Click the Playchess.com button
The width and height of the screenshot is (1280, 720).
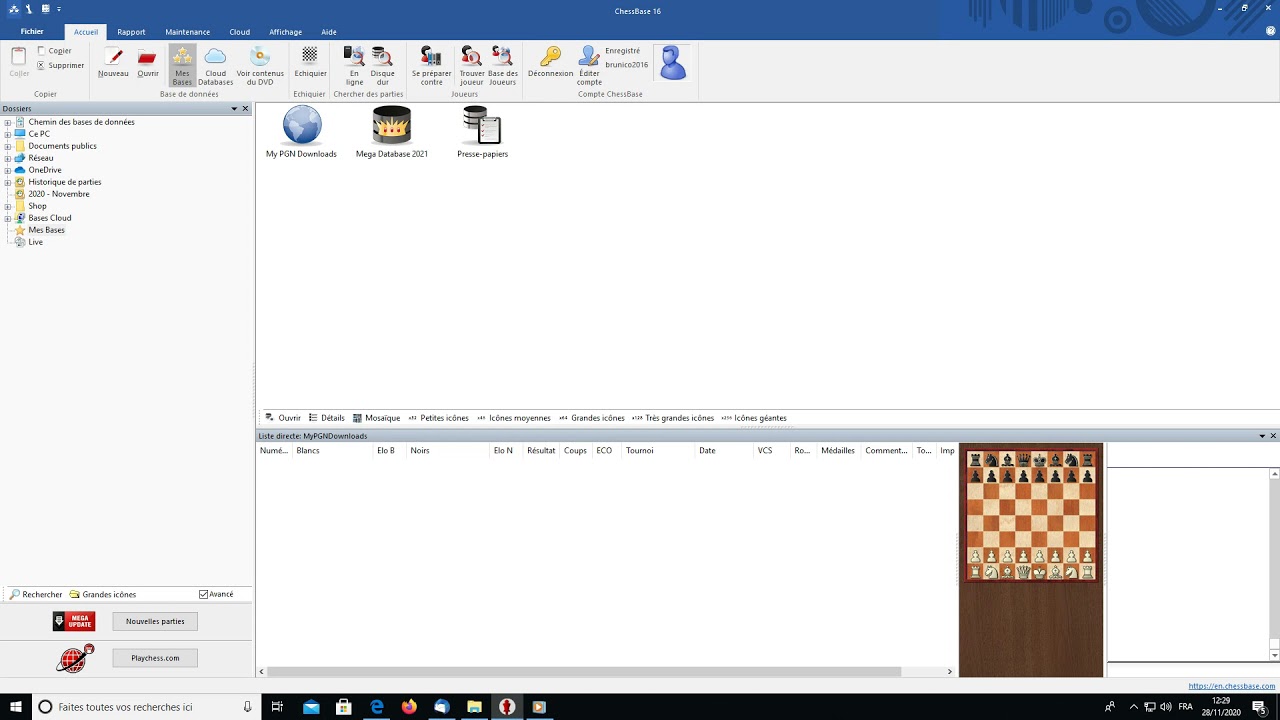click(x=155, y=658)
